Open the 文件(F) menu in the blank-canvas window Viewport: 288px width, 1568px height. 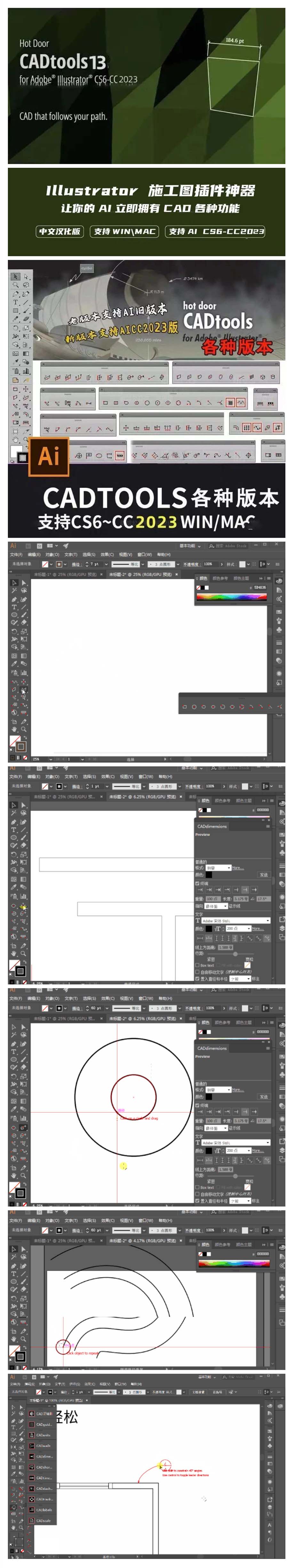click(x=16, y=554)
